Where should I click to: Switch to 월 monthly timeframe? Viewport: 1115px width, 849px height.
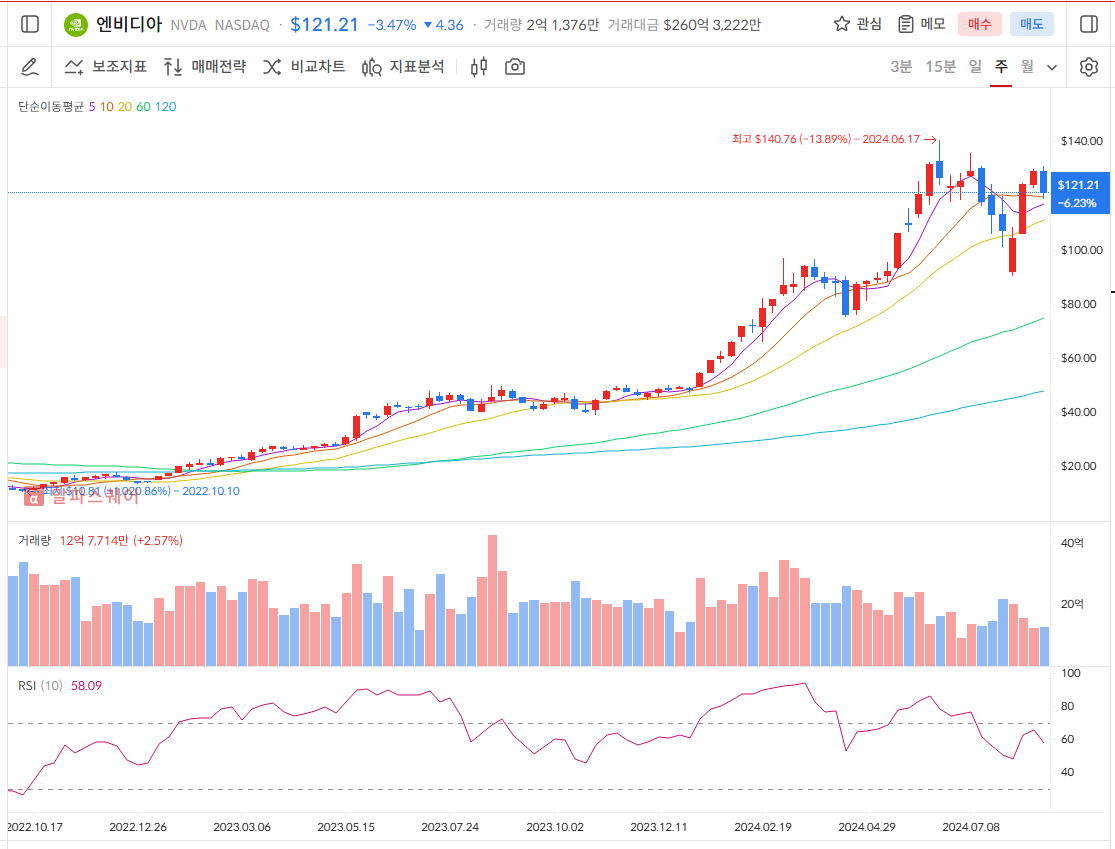(x=1027, y=67)
